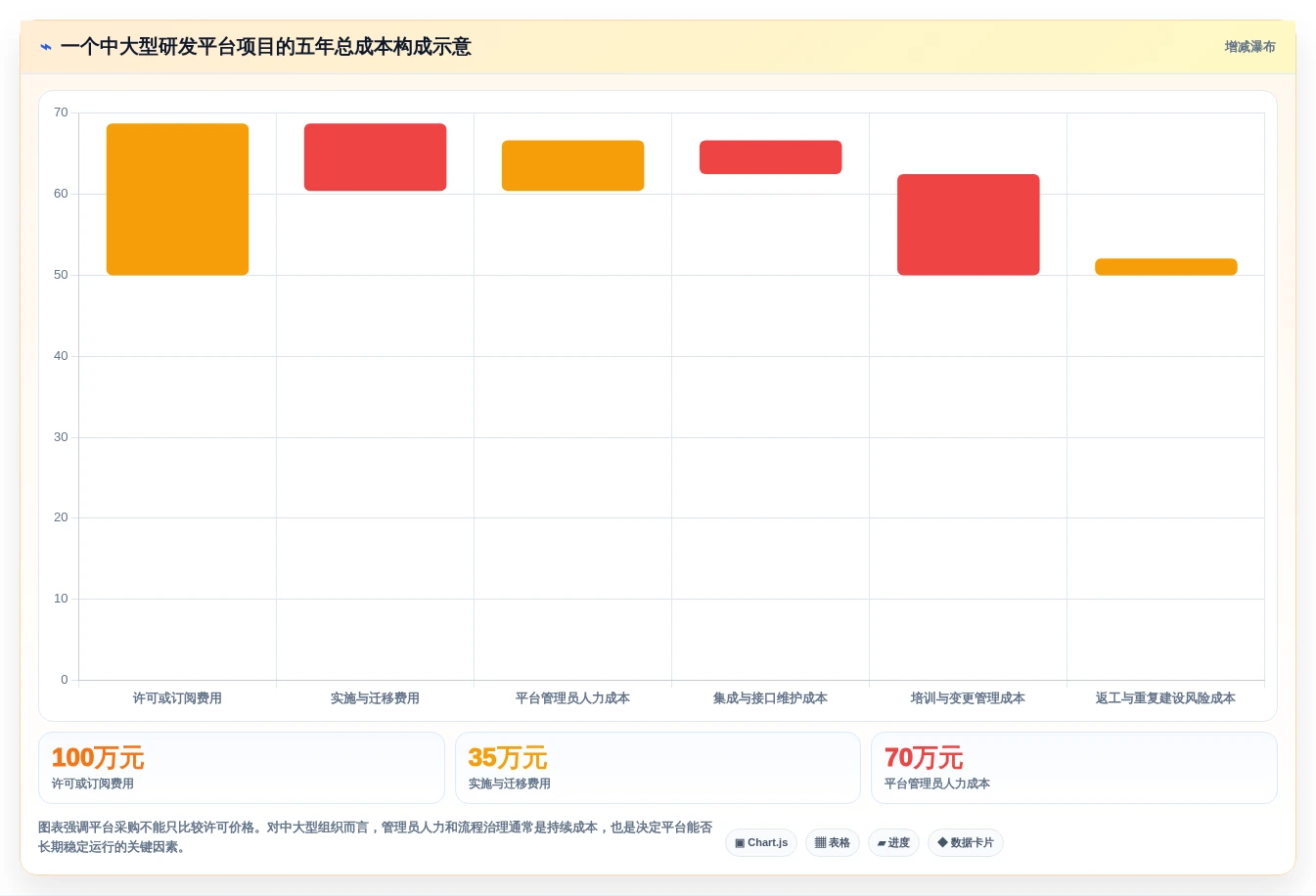
Task: Click the red 实施与迁移费用 bar
Action: click(x=375, y=157)
